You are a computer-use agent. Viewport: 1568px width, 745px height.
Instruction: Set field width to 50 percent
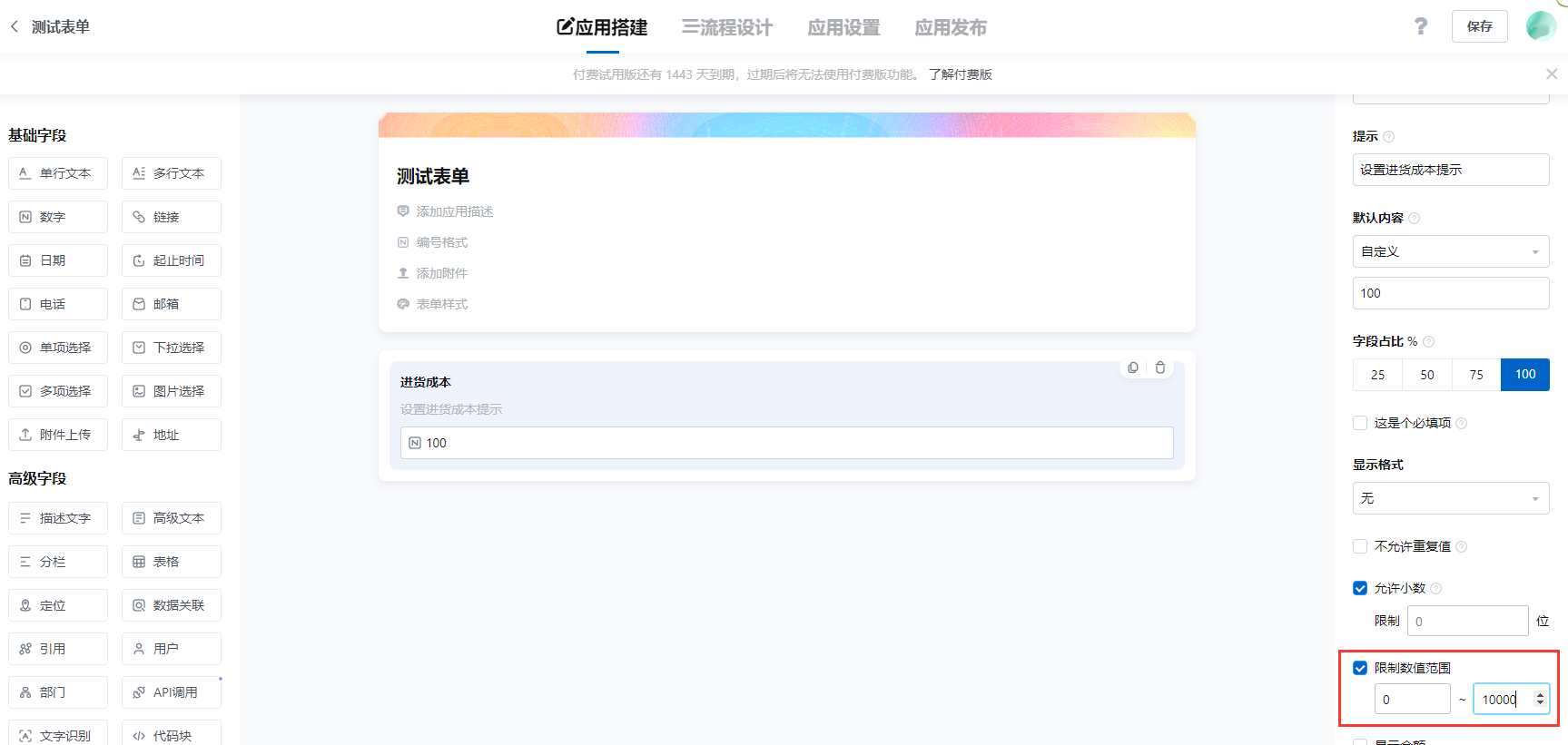(1427, 375)
